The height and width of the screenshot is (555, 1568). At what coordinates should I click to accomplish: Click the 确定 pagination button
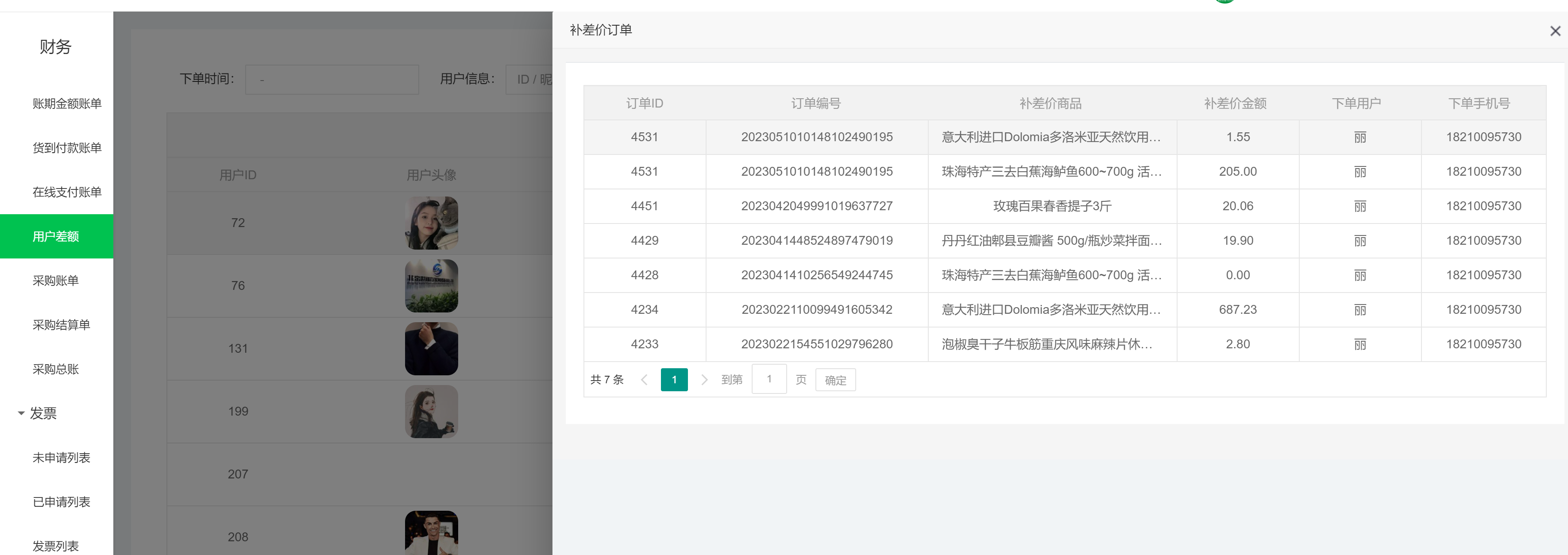835,380
